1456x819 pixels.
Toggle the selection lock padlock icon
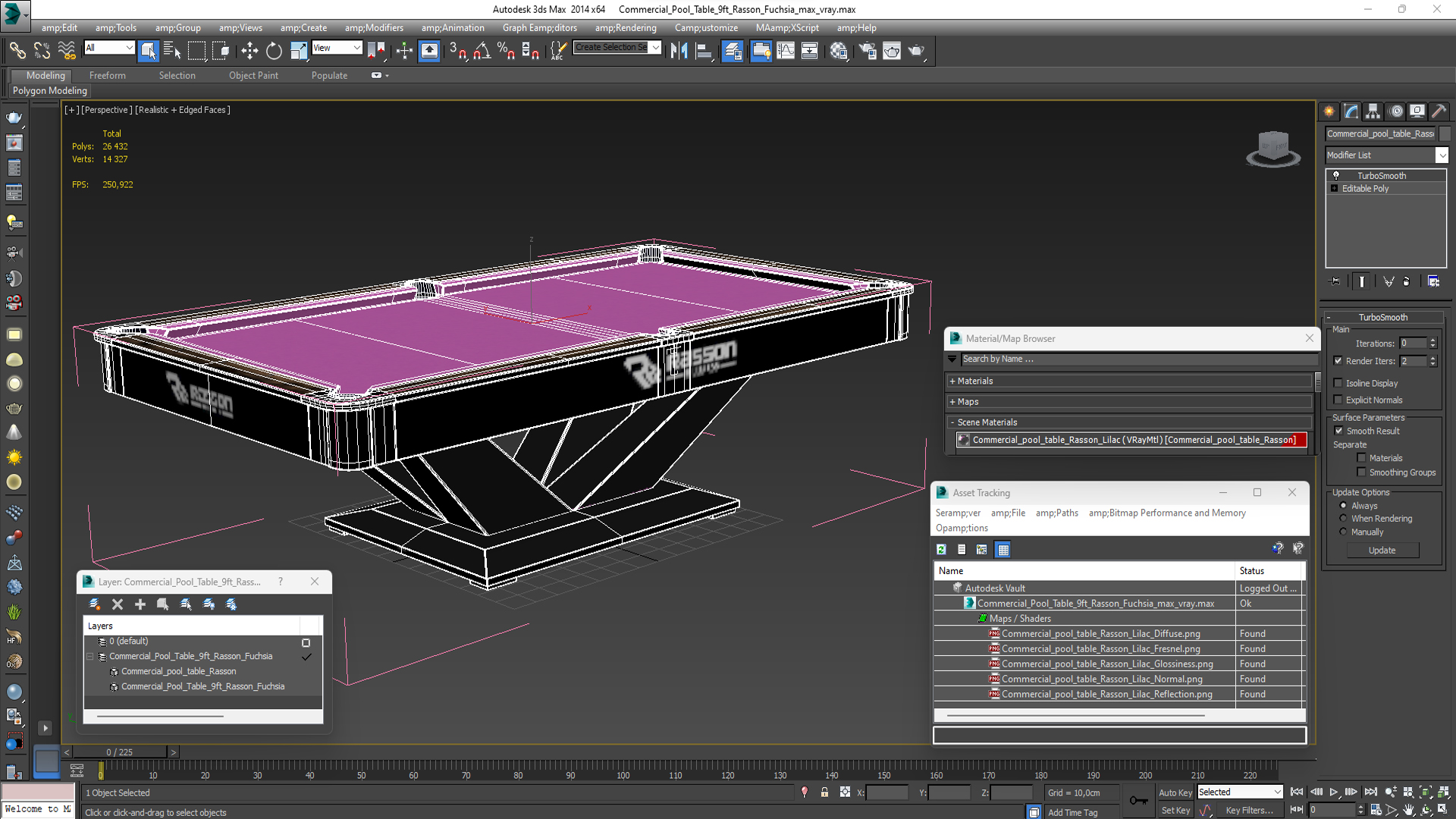coord(824,792)
